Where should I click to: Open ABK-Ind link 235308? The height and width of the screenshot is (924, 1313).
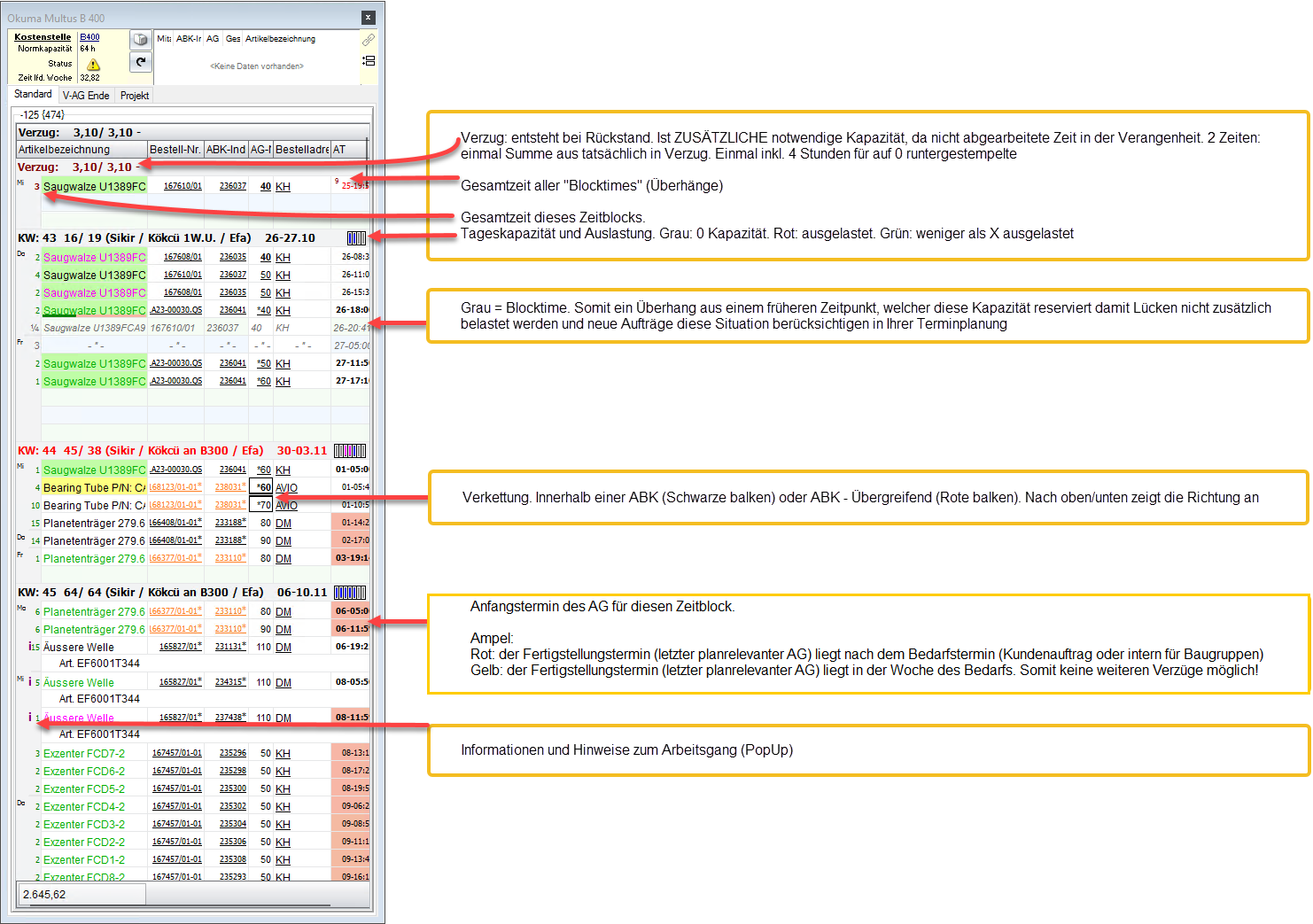click(233, 859)
